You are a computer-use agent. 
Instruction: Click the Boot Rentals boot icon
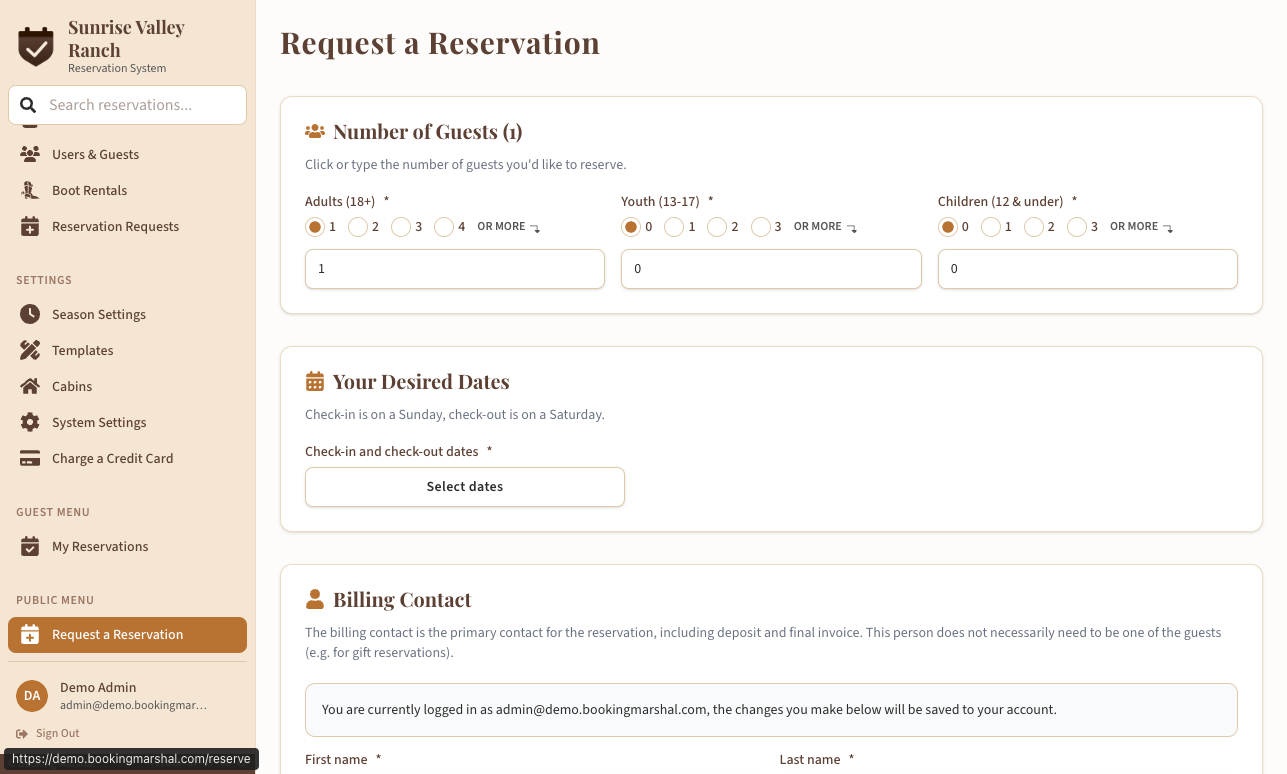[x=30, y=190]
